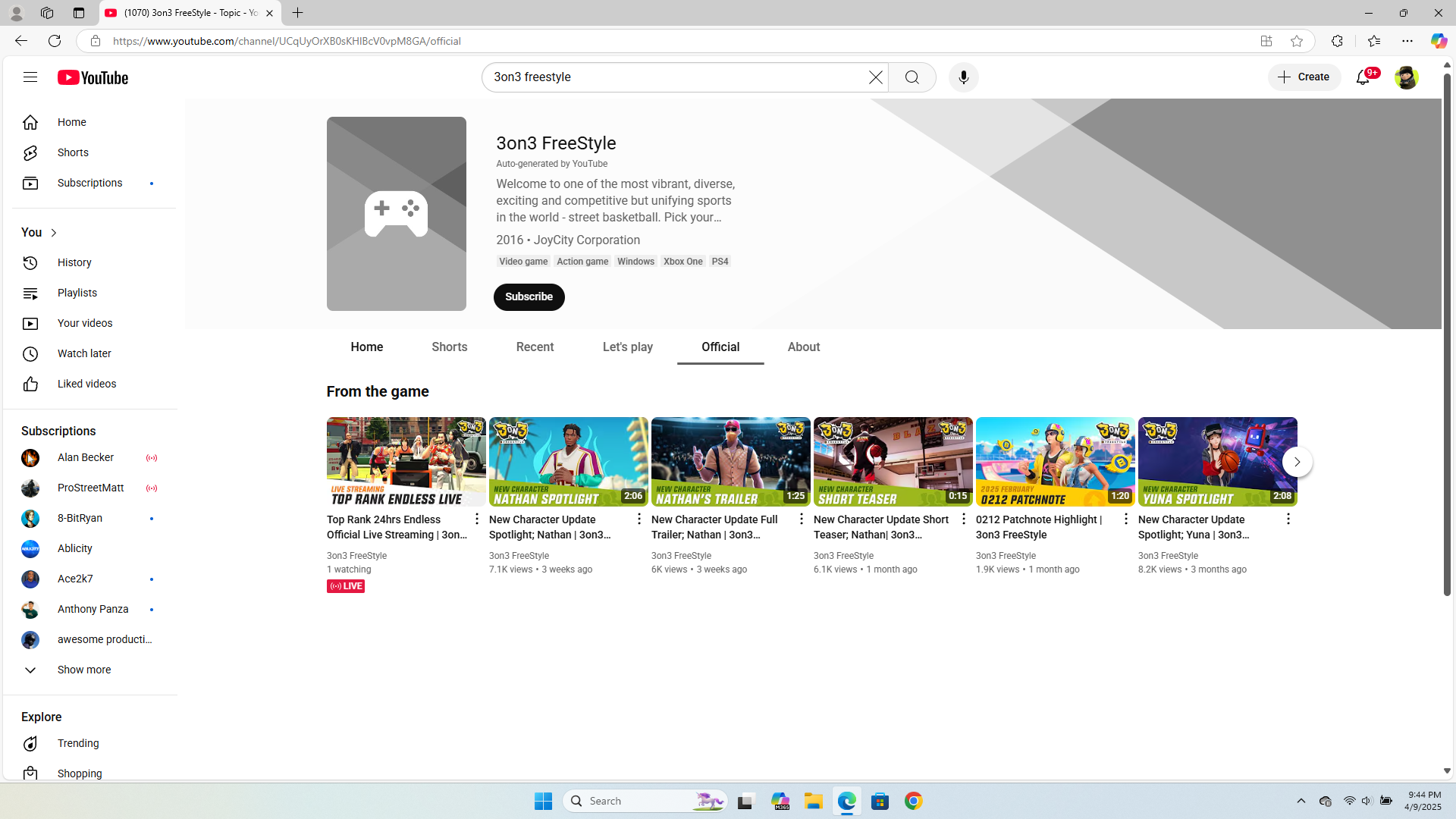Open Google Chrome from taskbar
Image resolution: width=1456 pixels, height=819 pixels.
click(914, 801)
